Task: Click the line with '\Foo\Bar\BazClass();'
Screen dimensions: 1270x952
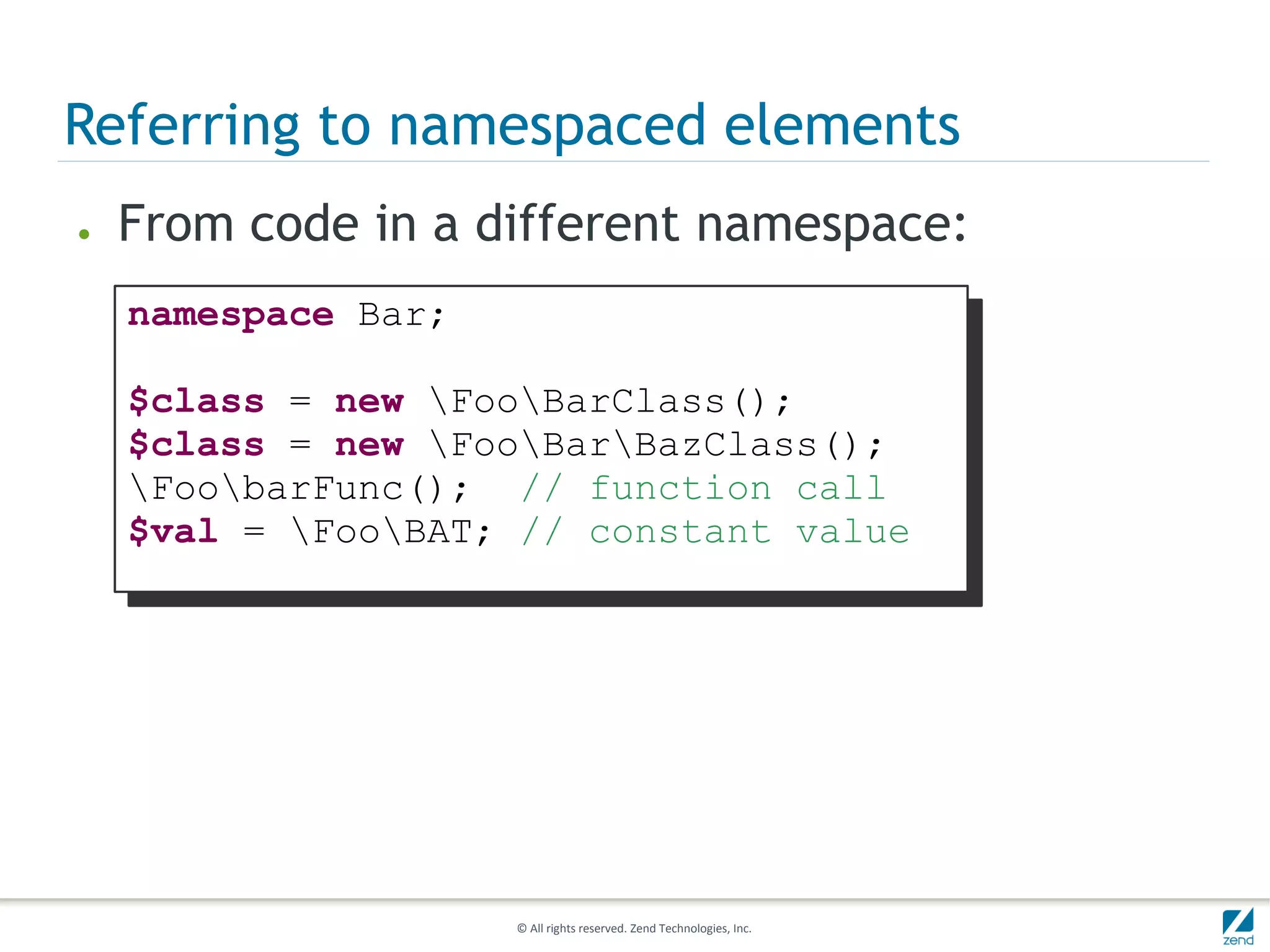Action: pos(505,445)
